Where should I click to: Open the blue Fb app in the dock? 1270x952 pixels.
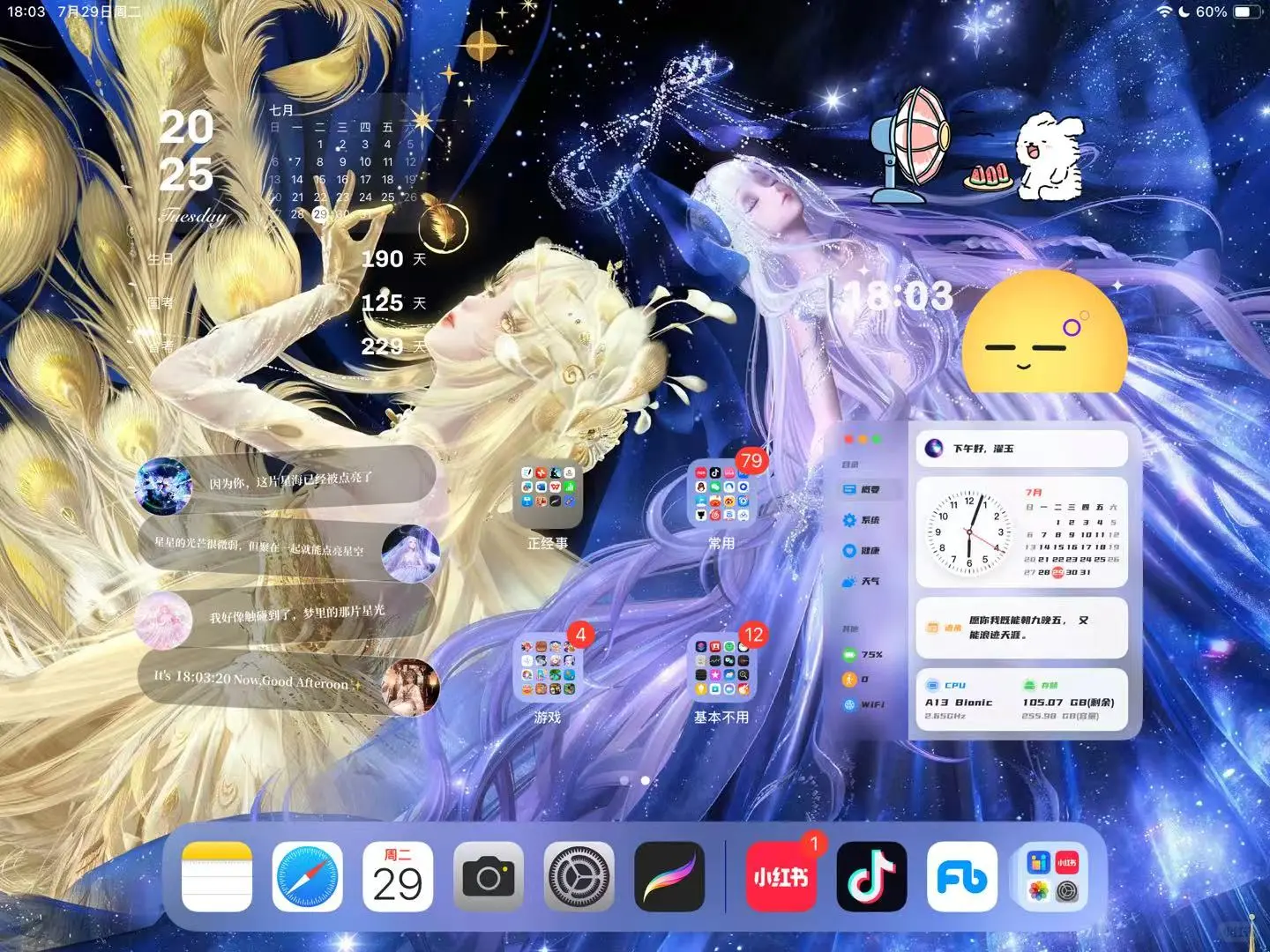click(x=962, y=876)
